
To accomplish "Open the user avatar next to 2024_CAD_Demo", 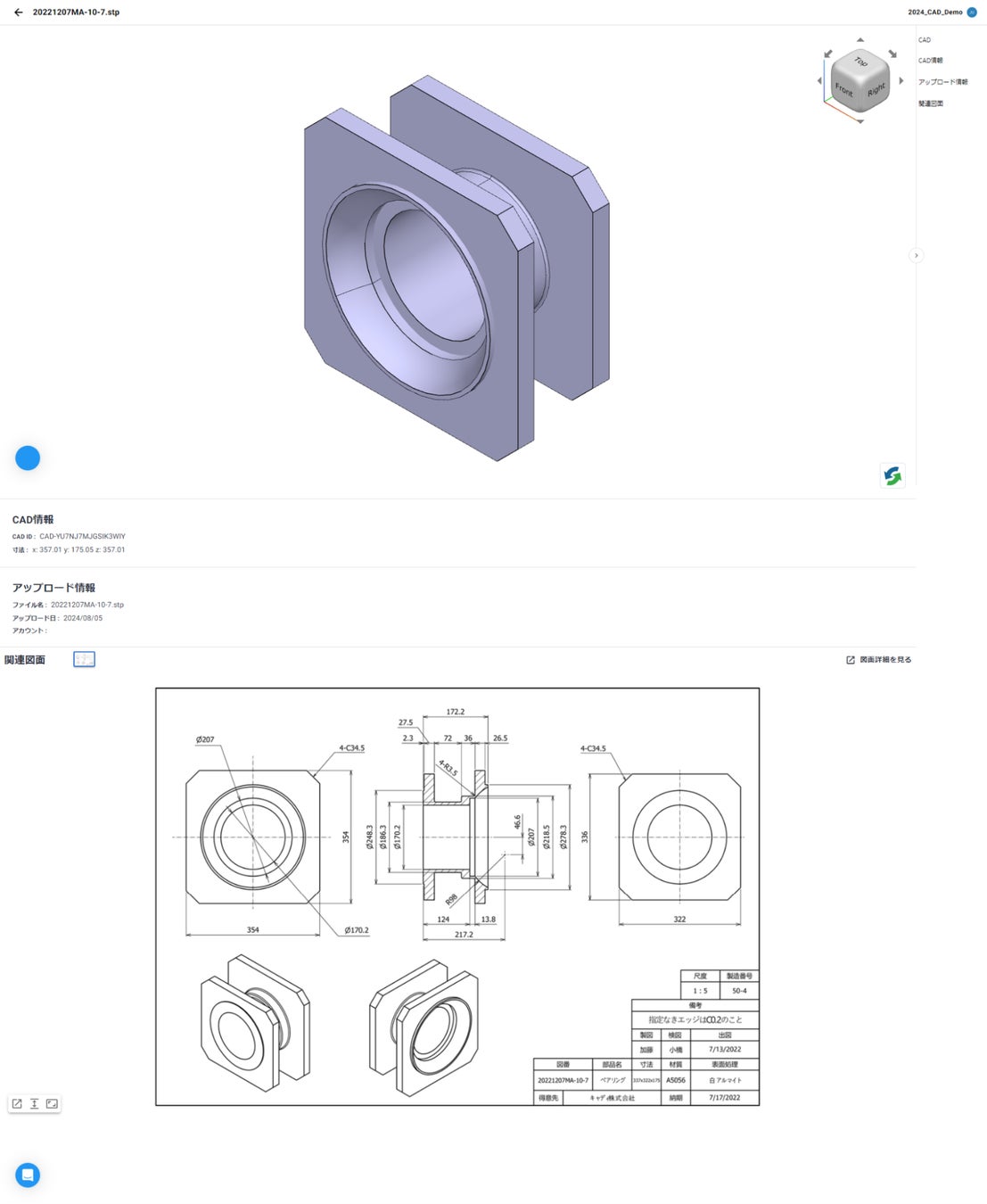I will tap(972, 12).
